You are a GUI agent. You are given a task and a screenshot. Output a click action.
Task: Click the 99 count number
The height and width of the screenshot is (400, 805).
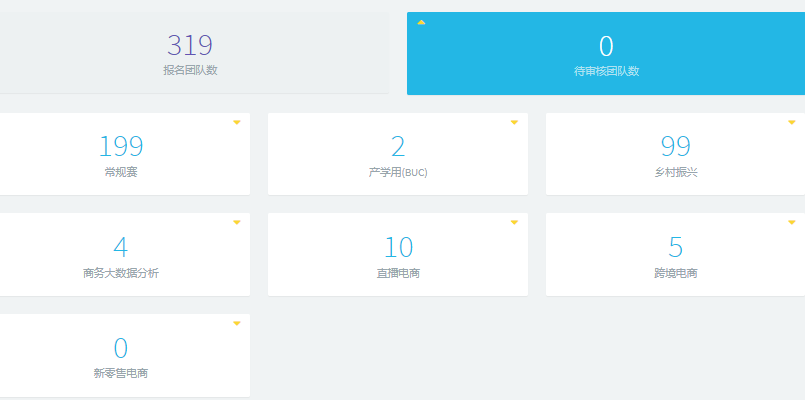coord(676,147)
